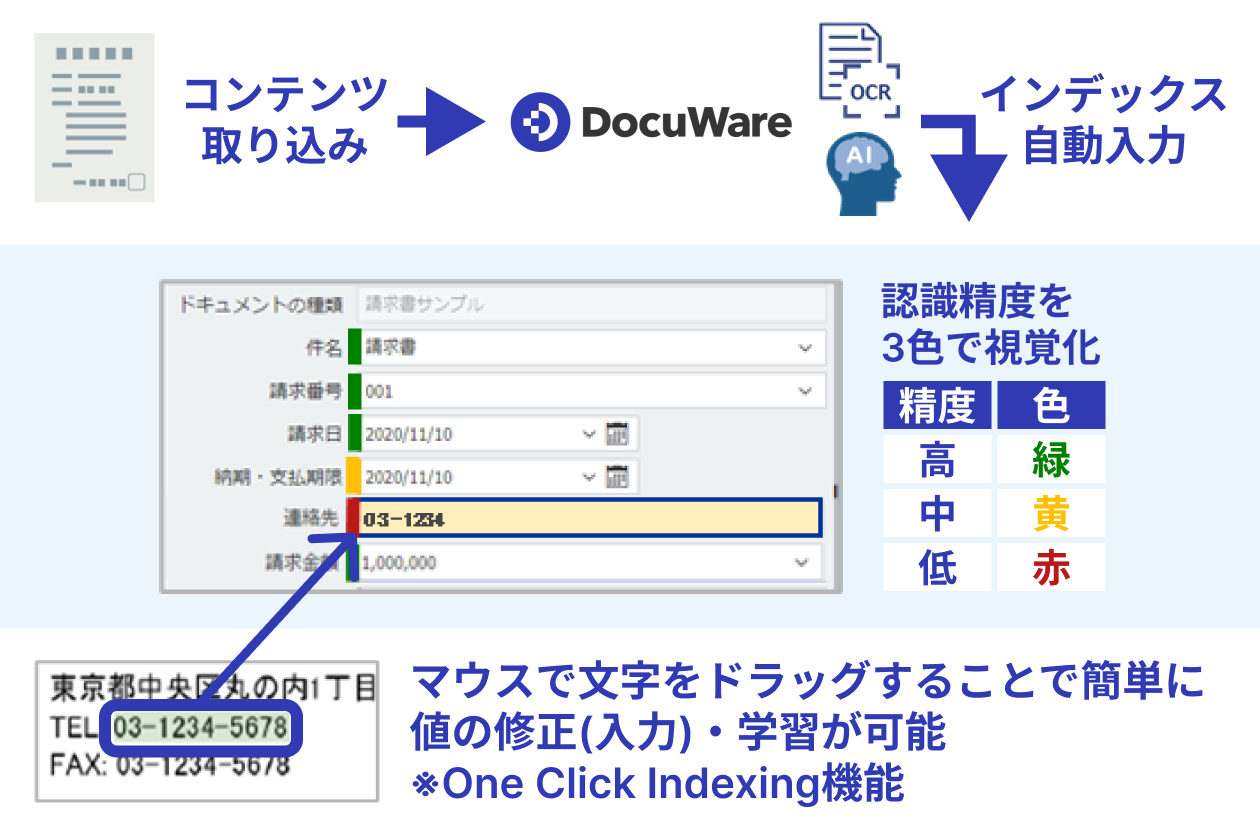Click the 赤 cell in the accuracy table
This screenshot has width=1260, height=840.
[x=1051, y=568]
